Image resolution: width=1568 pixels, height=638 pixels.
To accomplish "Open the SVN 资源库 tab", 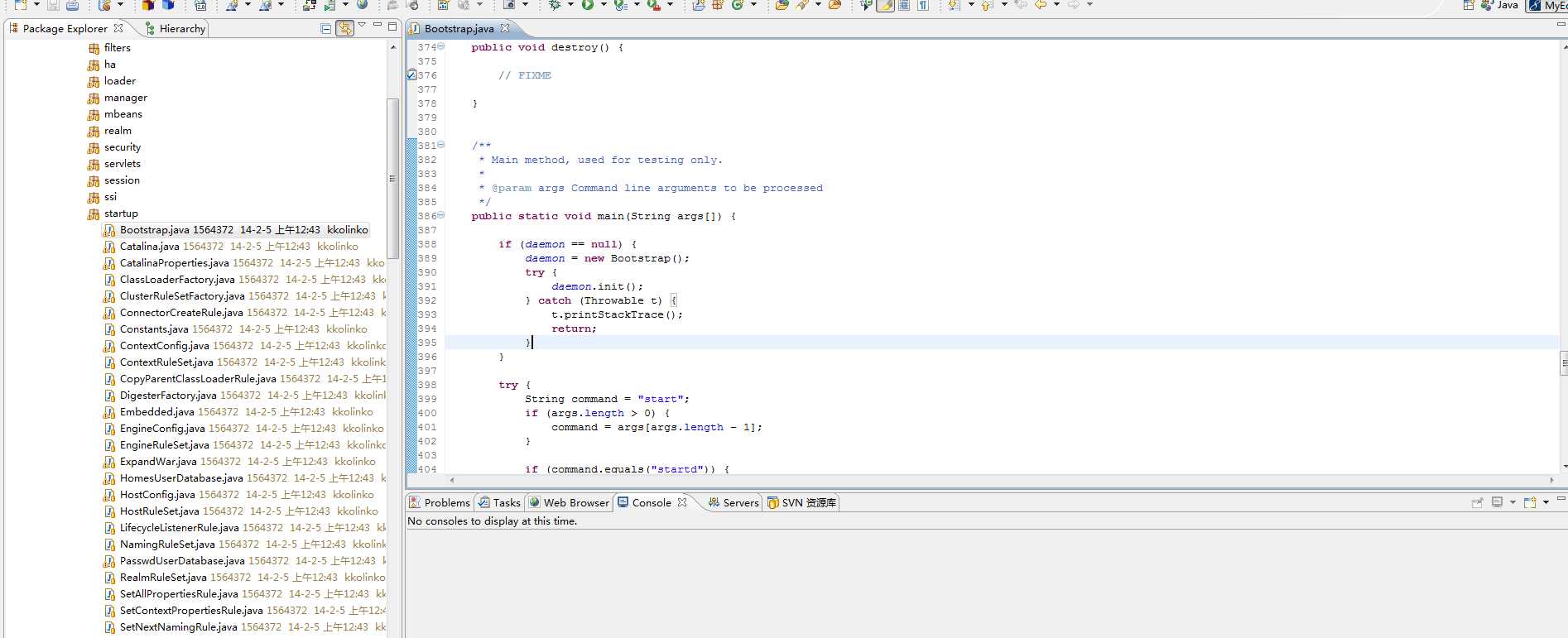I will tap(801, 502).
